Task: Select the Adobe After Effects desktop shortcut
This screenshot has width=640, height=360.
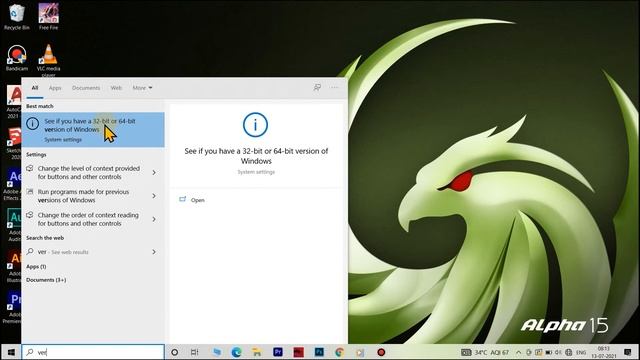Action: coord(12,184)
